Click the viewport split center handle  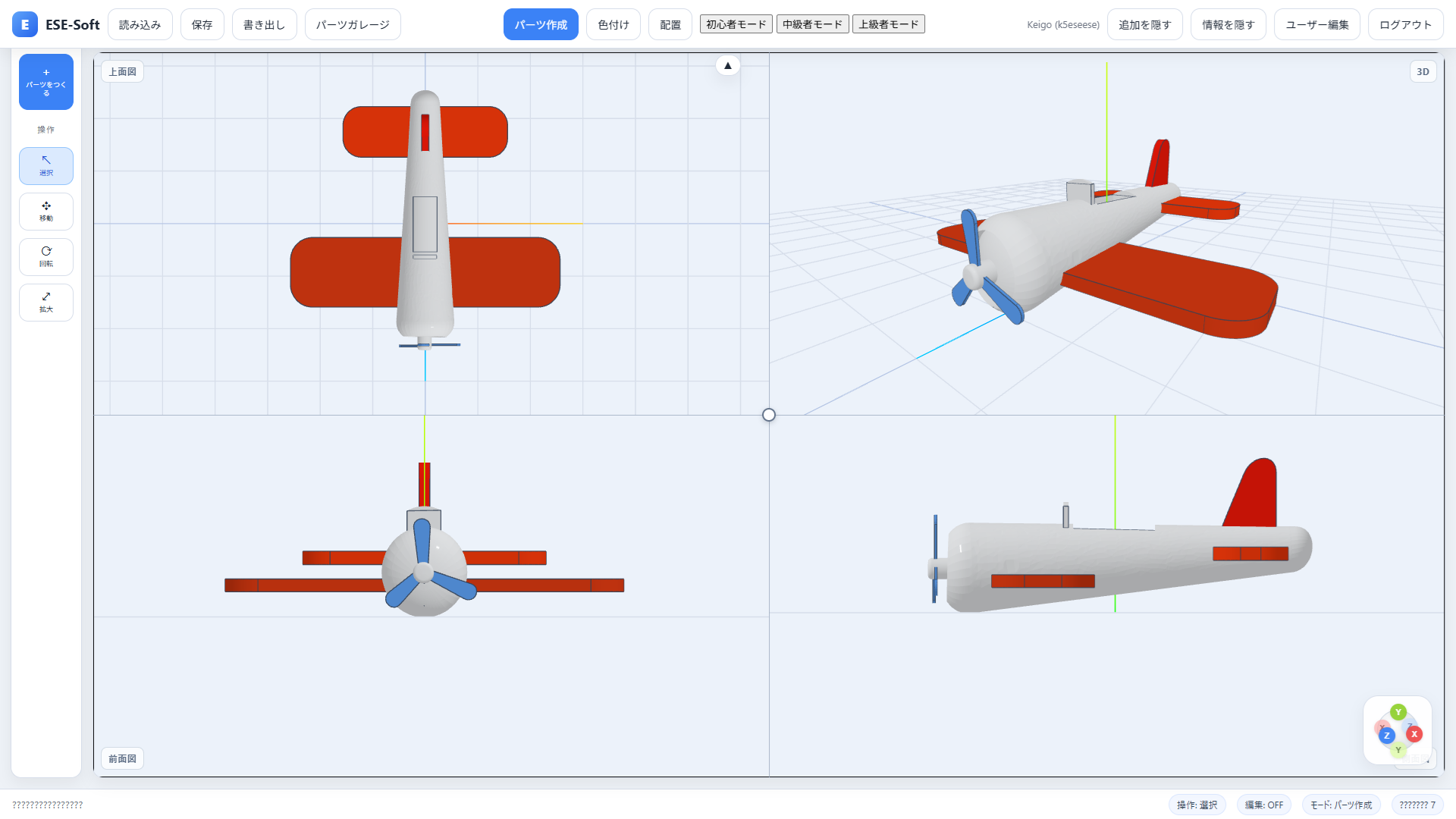tap(769, 415)
